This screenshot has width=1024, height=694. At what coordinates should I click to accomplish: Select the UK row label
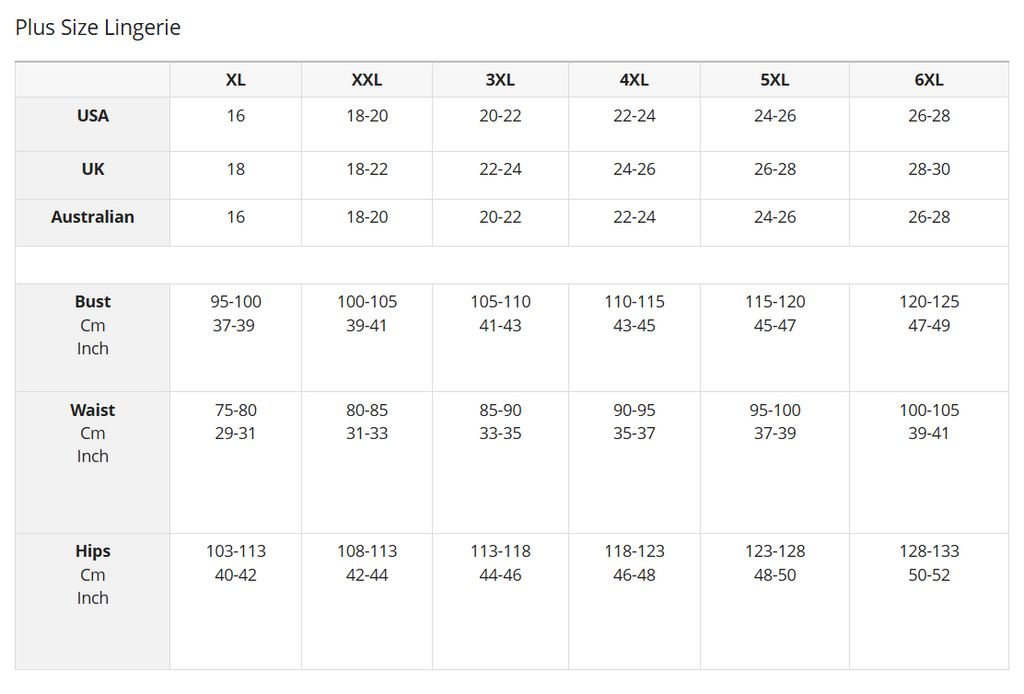[93, 169]
